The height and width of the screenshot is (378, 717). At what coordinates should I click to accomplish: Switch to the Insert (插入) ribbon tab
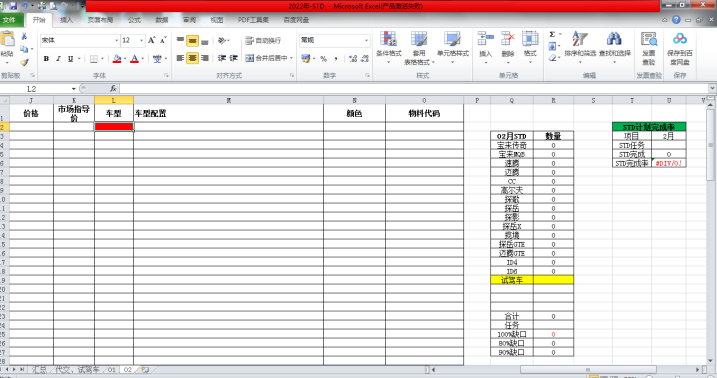[66, 20]
